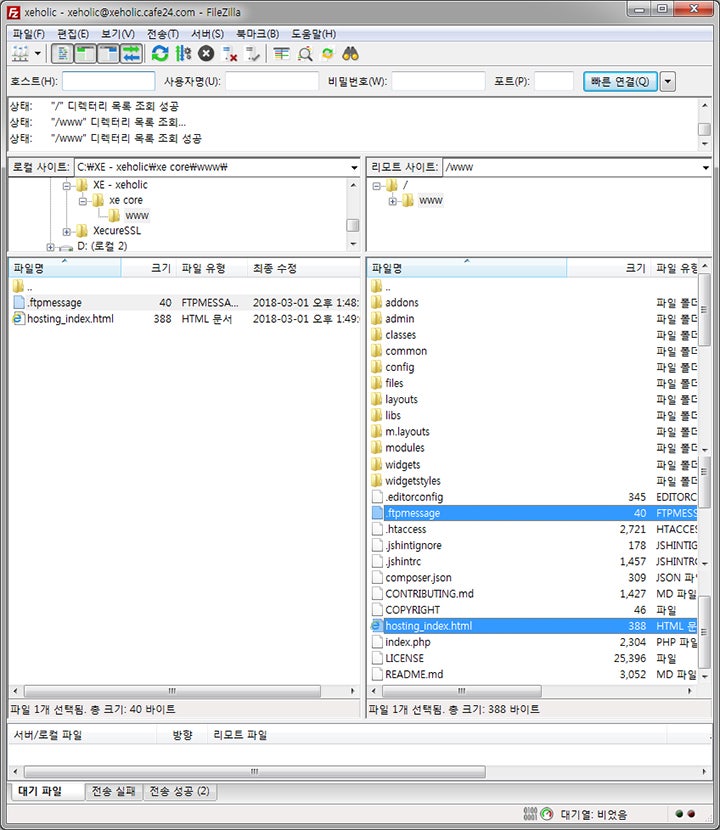Sort local list by 파일 유형 column

point(212,268)
